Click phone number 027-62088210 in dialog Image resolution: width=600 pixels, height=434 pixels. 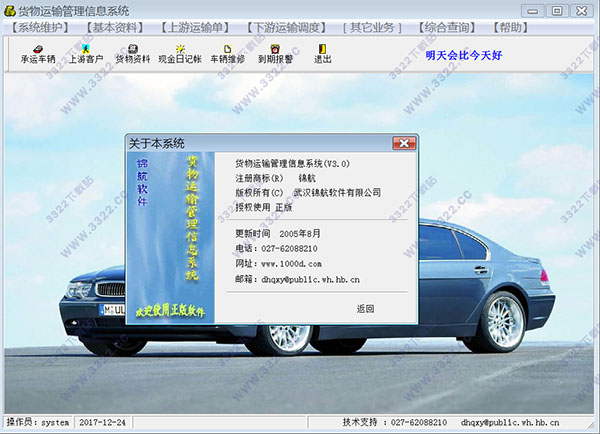(289, 249)
